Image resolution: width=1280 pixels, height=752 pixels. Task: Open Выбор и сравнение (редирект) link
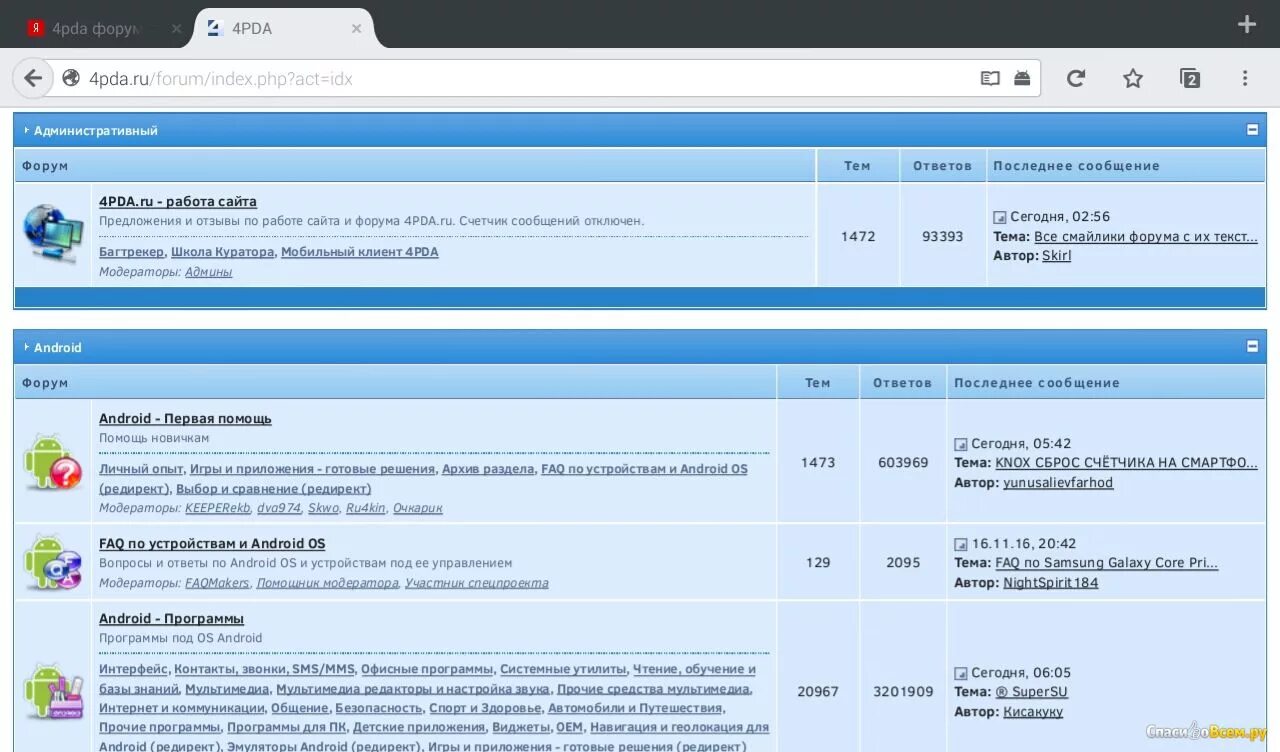(273, 489)
